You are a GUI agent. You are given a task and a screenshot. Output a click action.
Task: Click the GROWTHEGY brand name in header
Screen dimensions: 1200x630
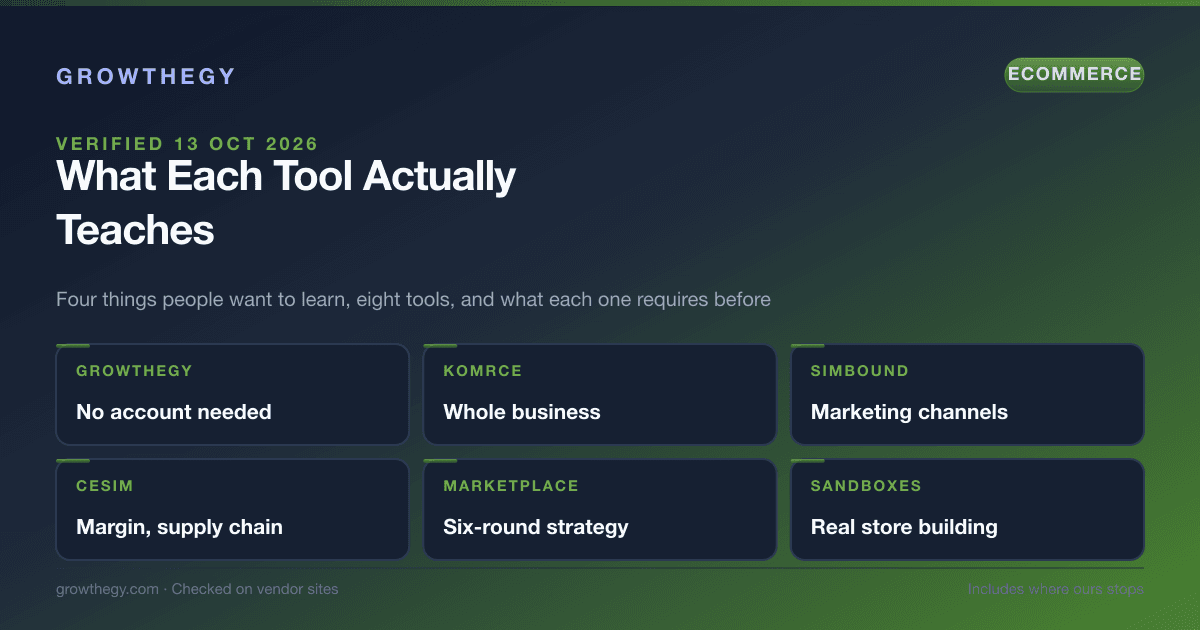[146, 76]
